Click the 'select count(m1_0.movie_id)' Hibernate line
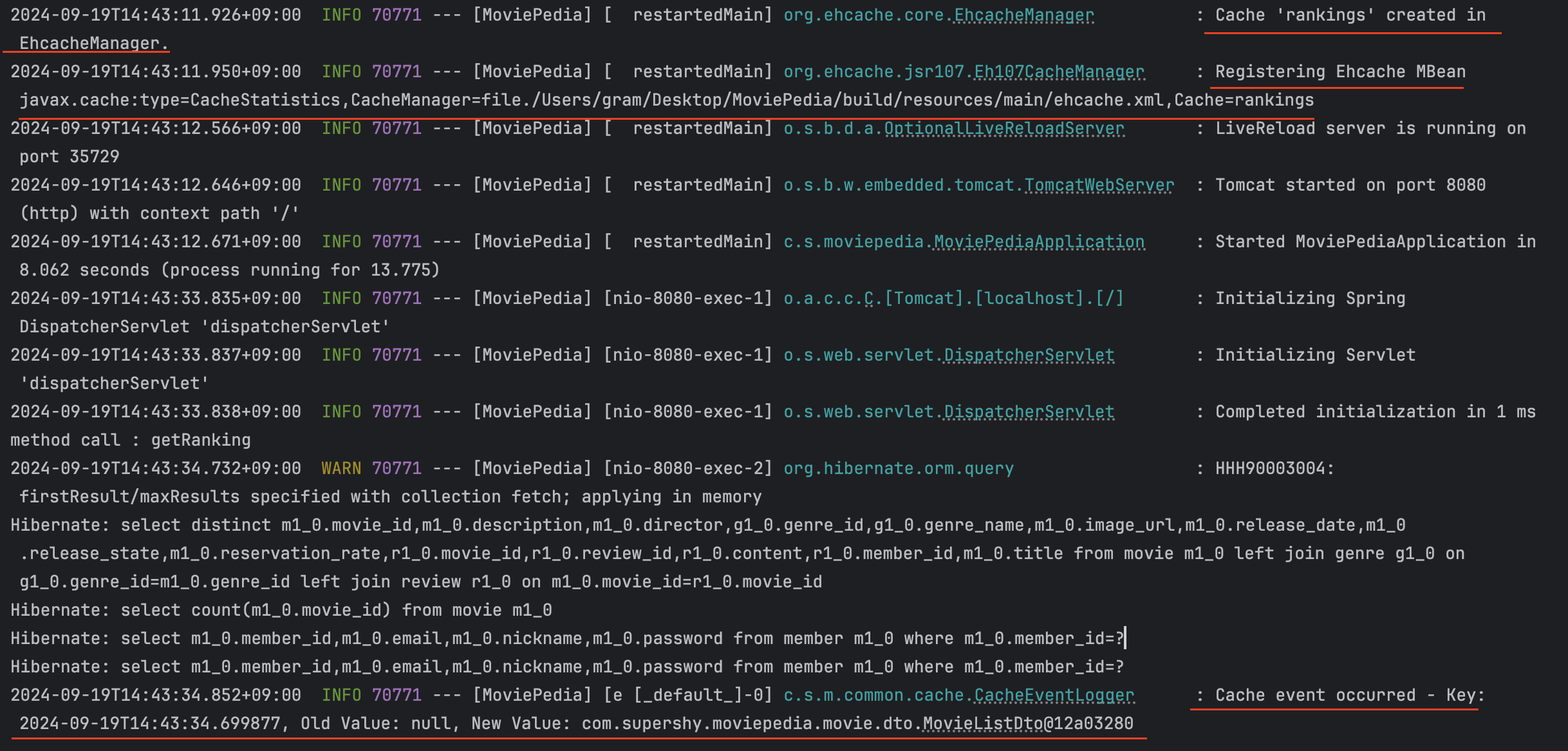The image size is (1568, 751). point(281,611)
